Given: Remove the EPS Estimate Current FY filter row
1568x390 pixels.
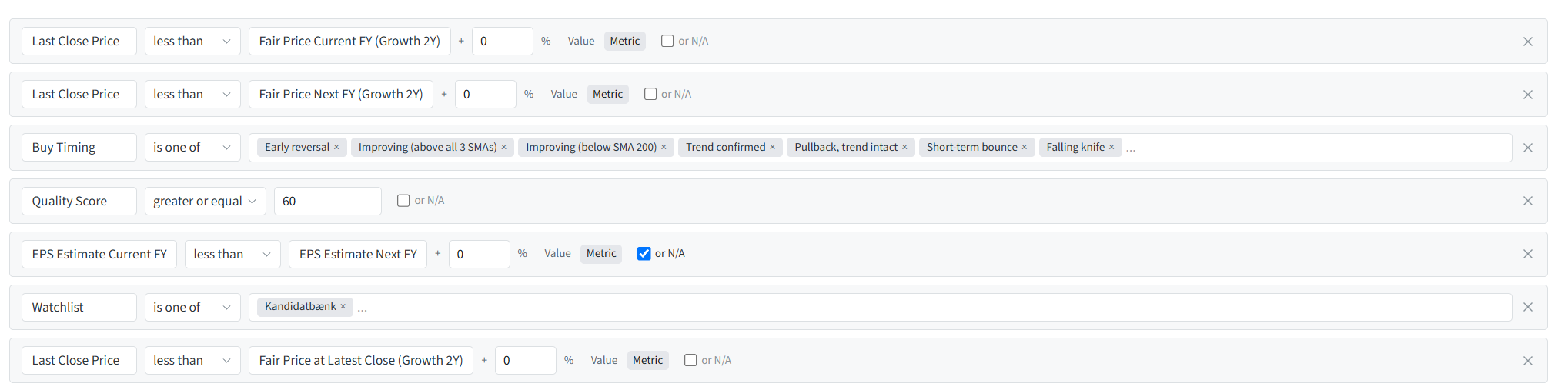Looking at the screenshot, I should [1527, 254].
